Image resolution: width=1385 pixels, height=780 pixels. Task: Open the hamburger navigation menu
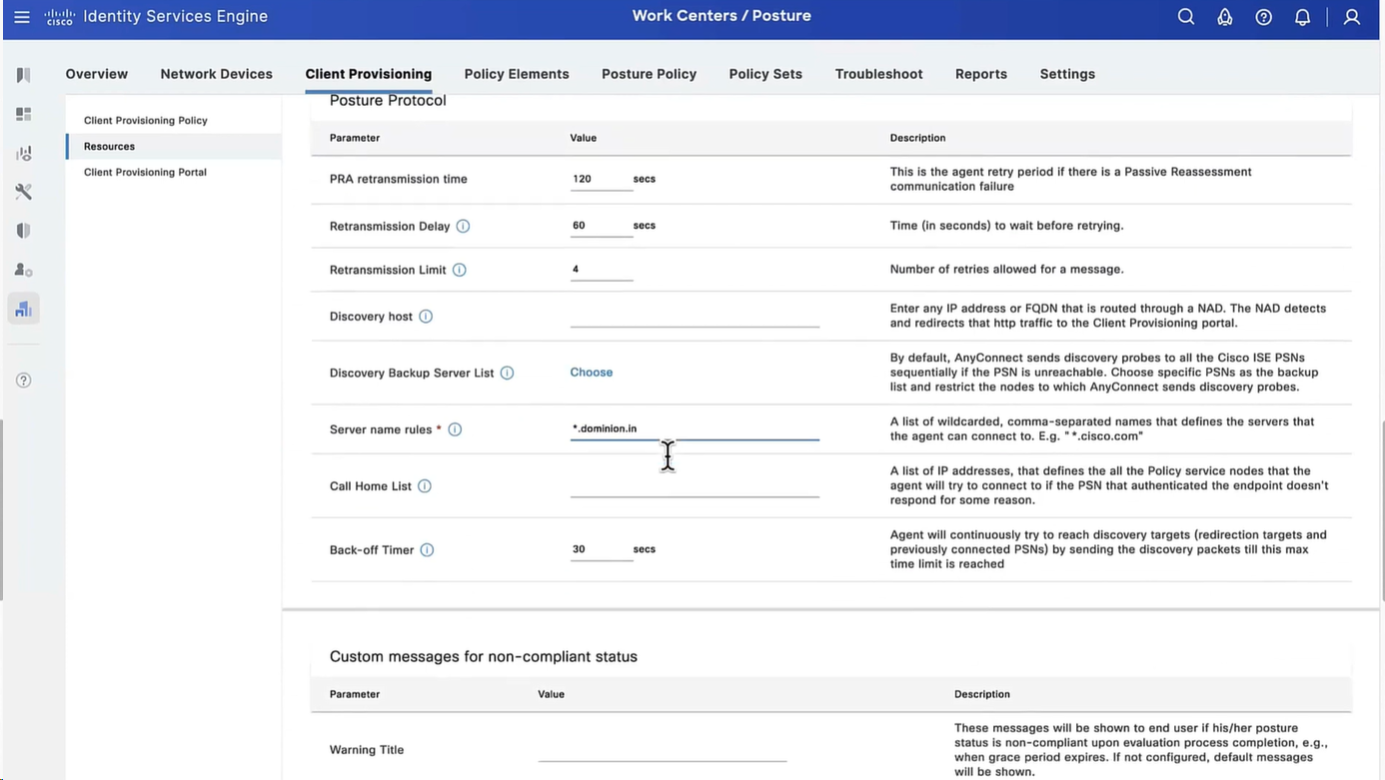point(22,17)
